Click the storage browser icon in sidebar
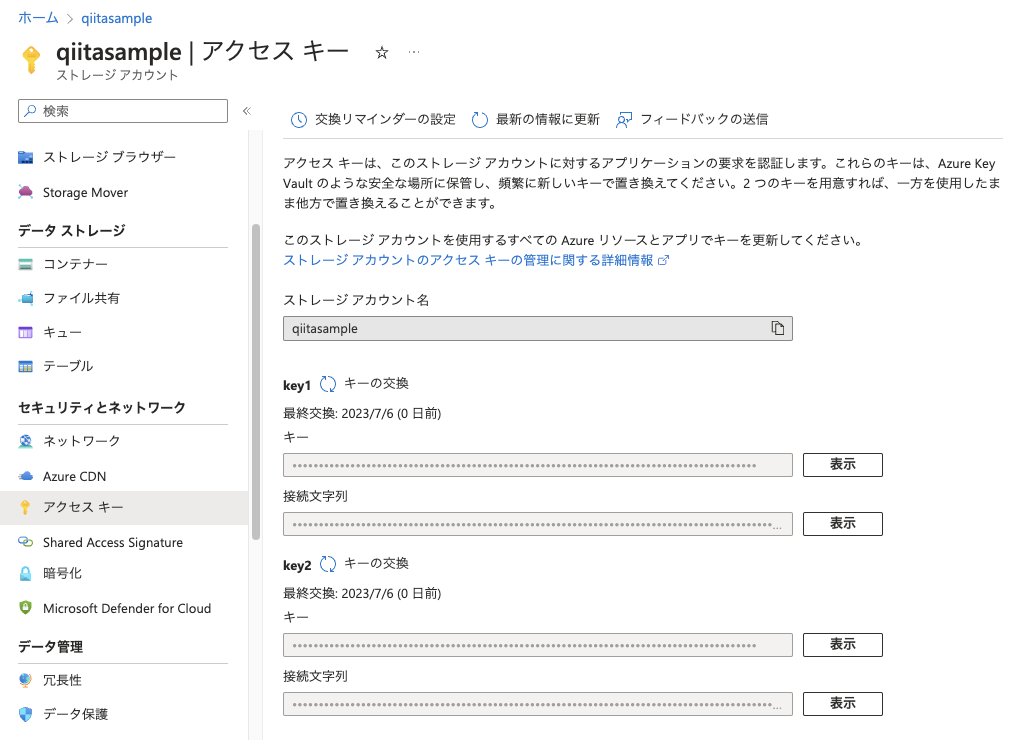Screen dimensions: 1024x740 coord(25,157)
